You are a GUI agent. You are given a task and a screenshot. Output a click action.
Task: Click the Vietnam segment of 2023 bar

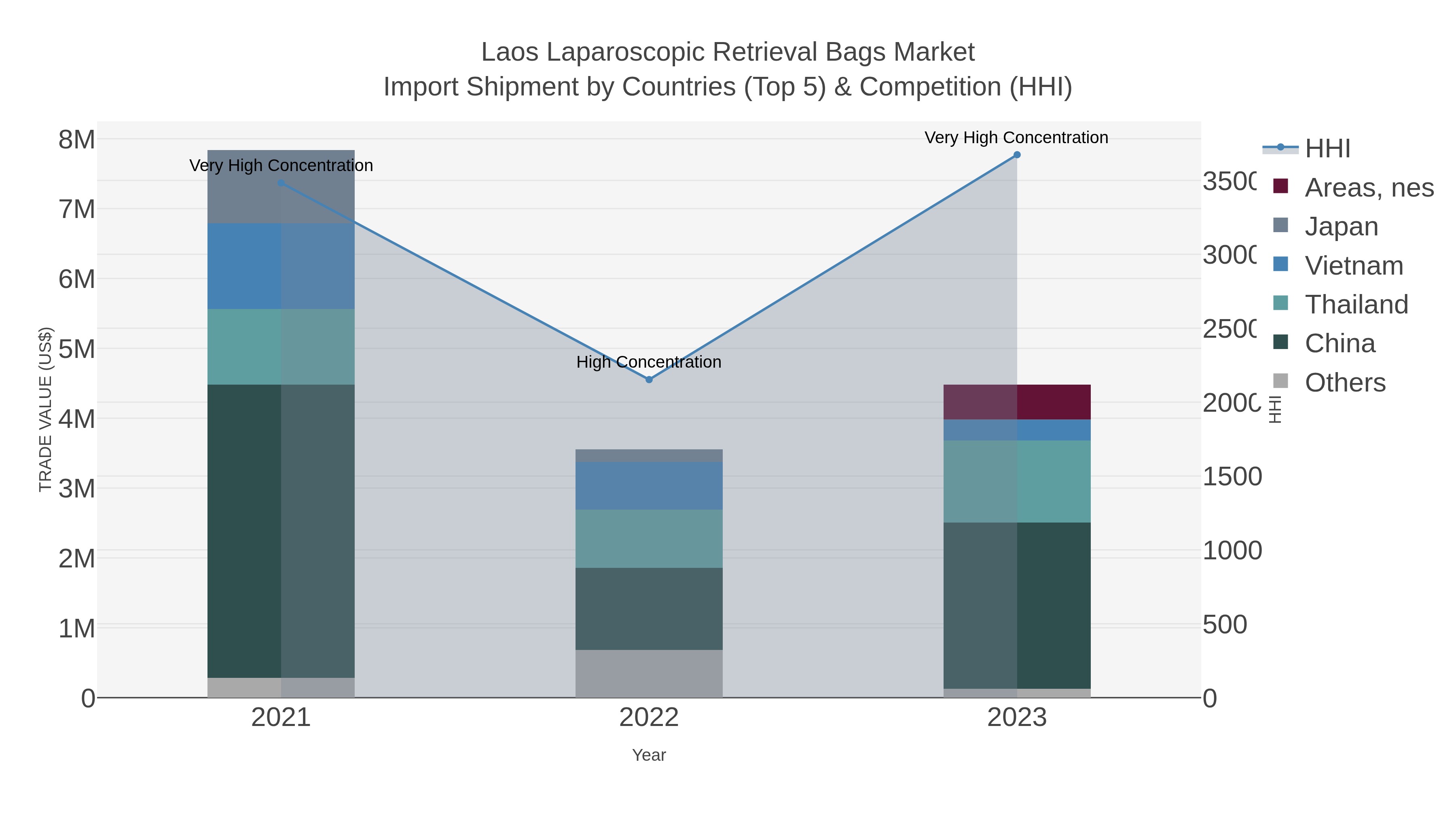click(1017, 430)
